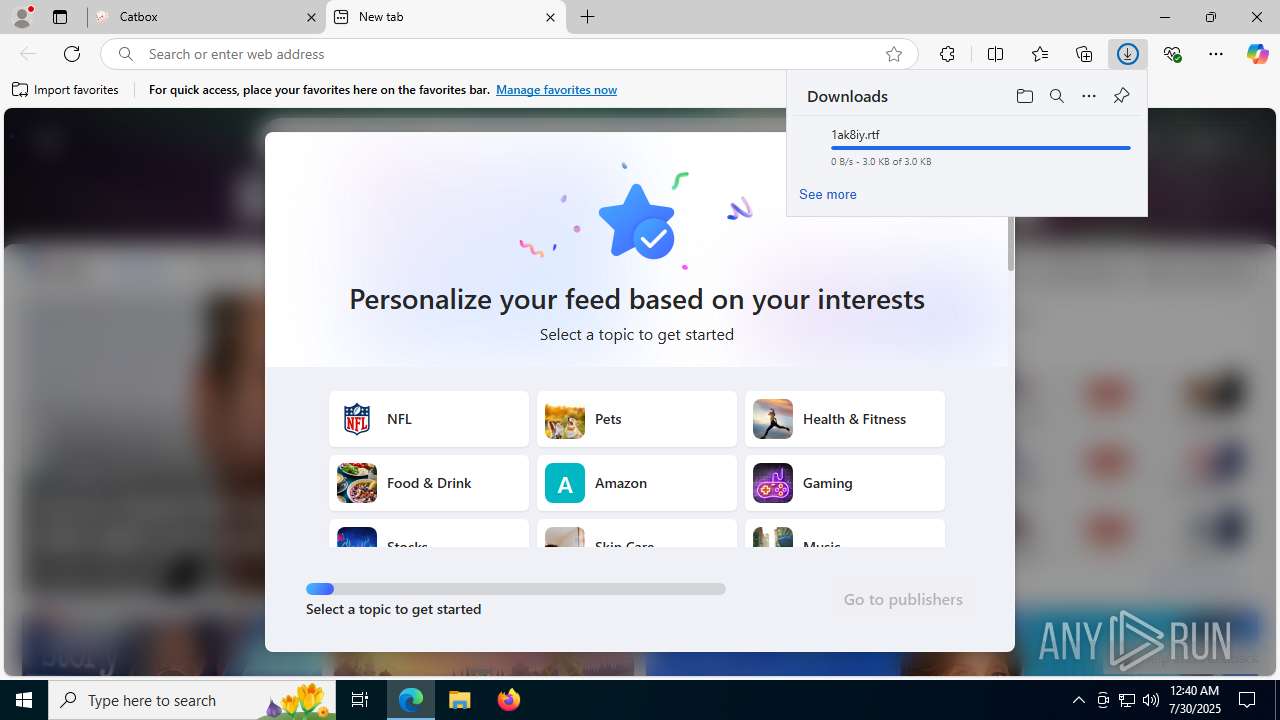This screenshot has width=1280, height=720.
Task: Click the topic selection progress bar
Action: click(516, 589)
